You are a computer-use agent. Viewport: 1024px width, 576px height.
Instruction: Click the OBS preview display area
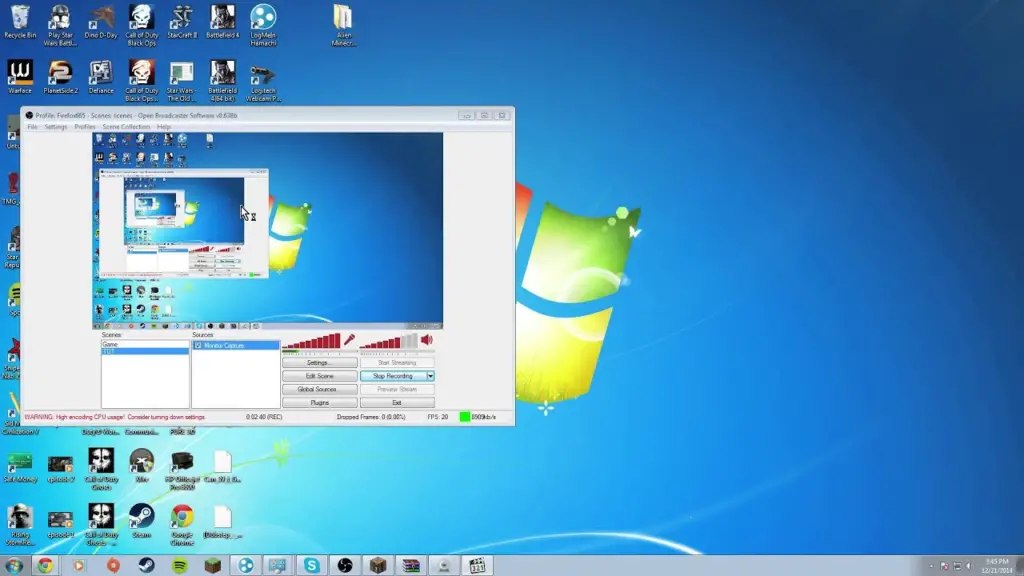(x=267, y=231)
